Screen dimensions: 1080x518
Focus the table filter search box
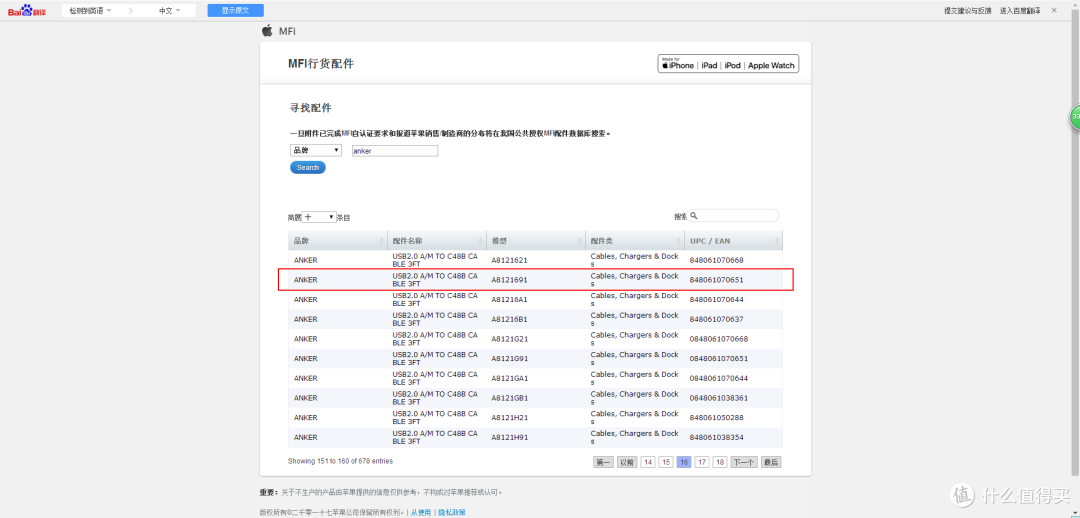coord(734,216)
